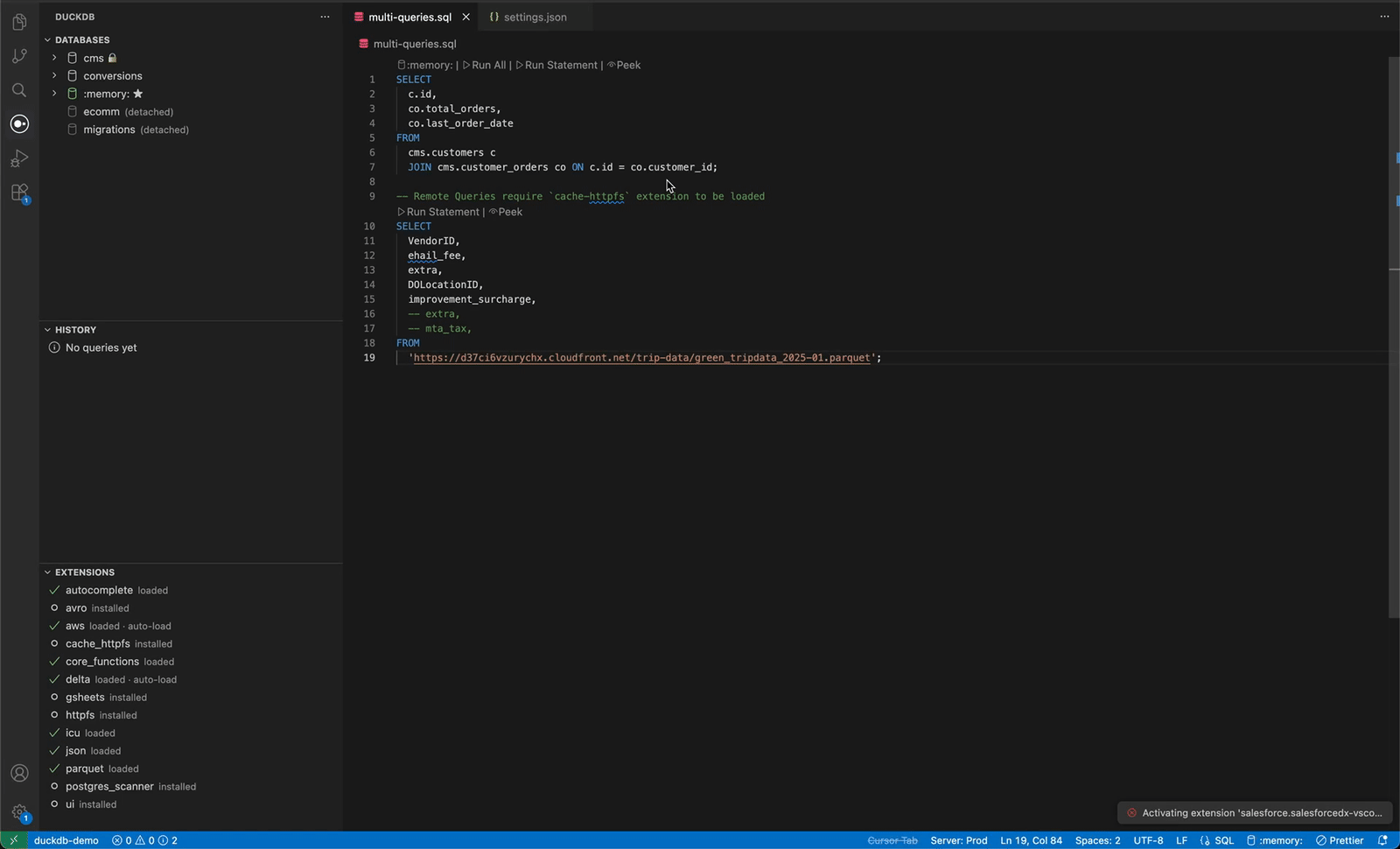Image resolution: width=1400 pixels, height=849 pixels.
Task: Expand the cms database node
Action: 54,58
